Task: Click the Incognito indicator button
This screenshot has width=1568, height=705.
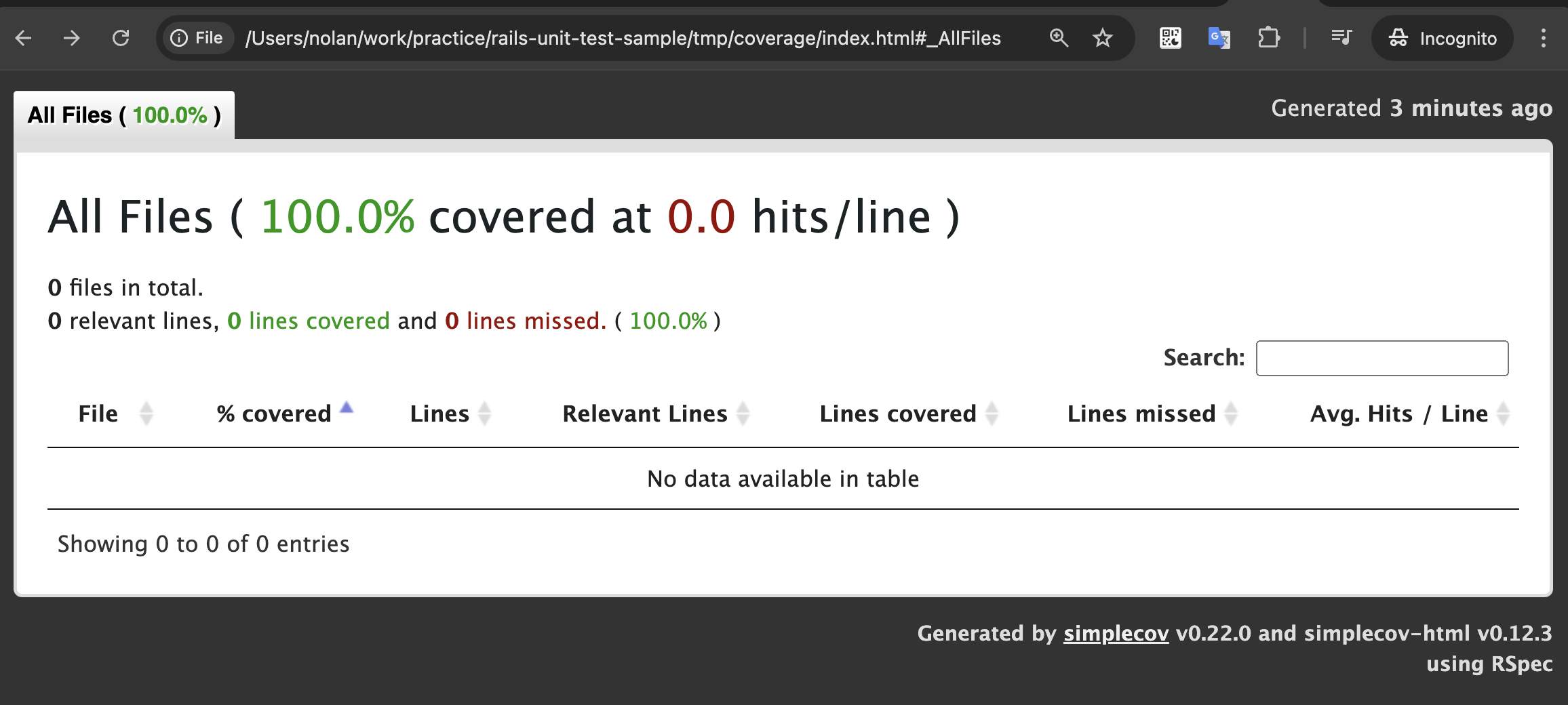Action: coord(1443,38)
